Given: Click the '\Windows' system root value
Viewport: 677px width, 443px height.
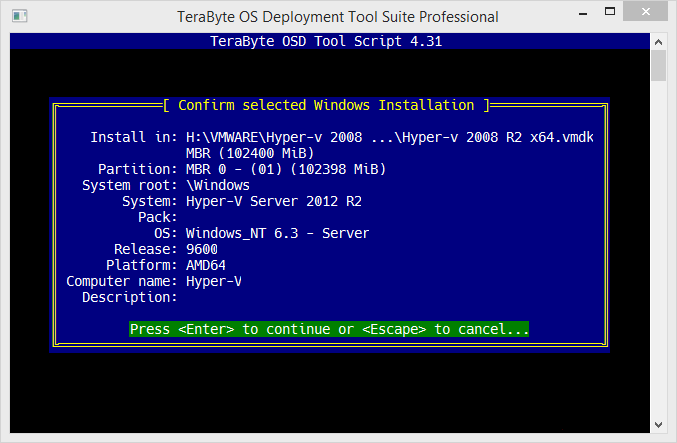Looking at the screenshot, I should tap(218, 185).
